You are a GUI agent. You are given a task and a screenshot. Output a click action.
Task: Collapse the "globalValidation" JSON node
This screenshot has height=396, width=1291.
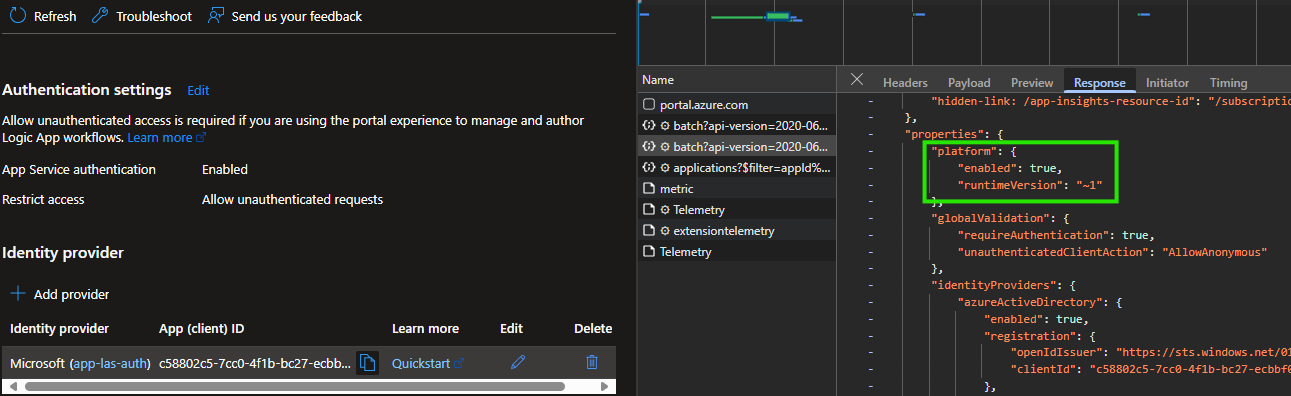click(x=871, y=217)
